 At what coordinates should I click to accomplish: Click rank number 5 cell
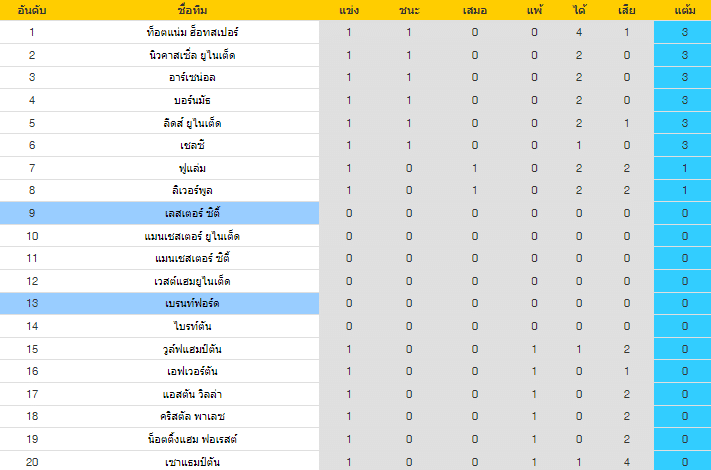[x=32, y=123]
